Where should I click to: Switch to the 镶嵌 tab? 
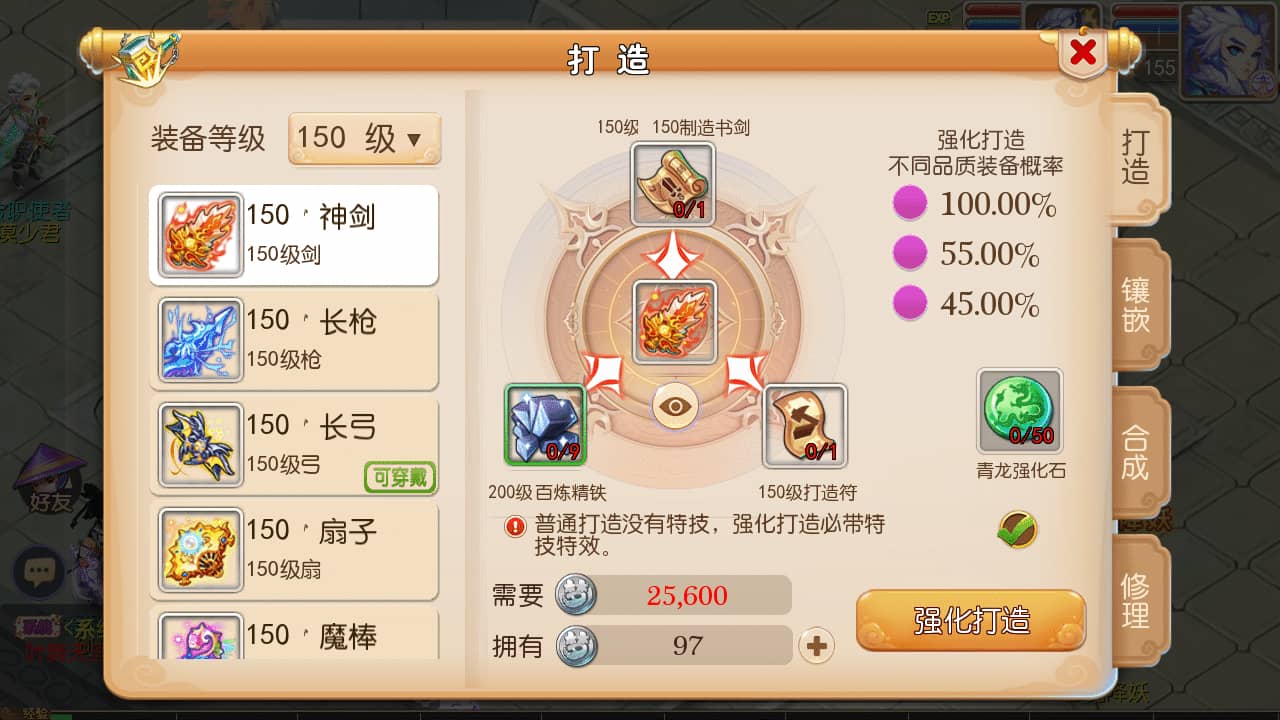[1139, 305]
